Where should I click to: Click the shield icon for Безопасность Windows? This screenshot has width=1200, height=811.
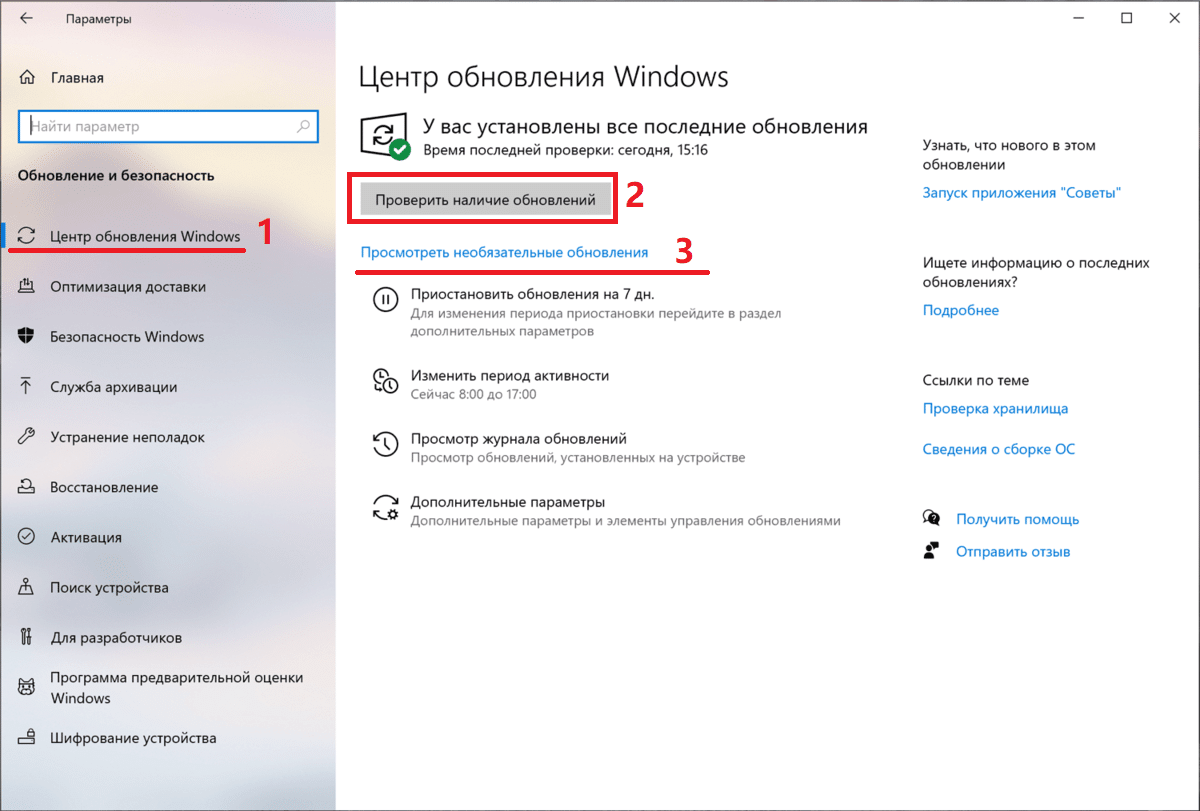coord(28,337)
